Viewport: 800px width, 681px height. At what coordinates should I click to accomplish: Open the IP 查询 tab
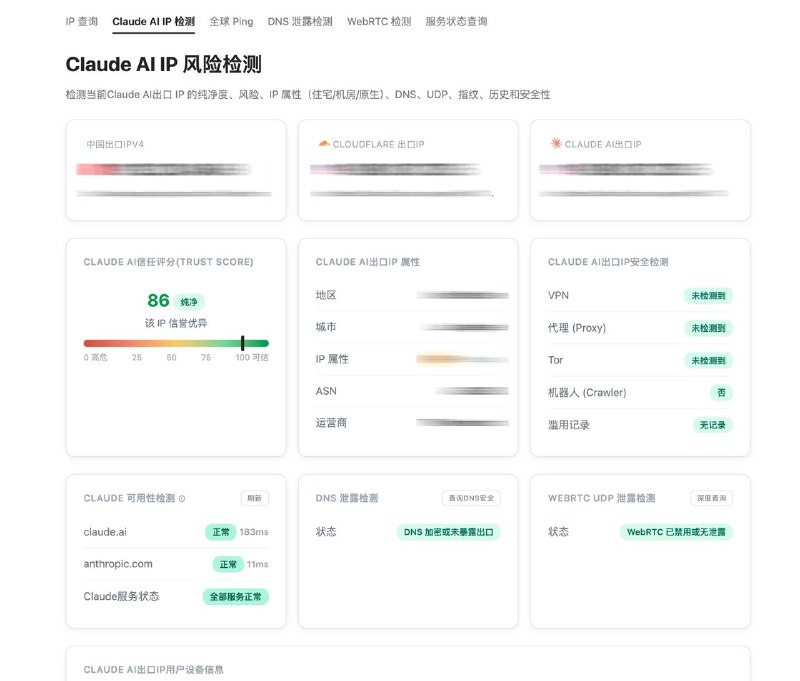pos(82,21)
